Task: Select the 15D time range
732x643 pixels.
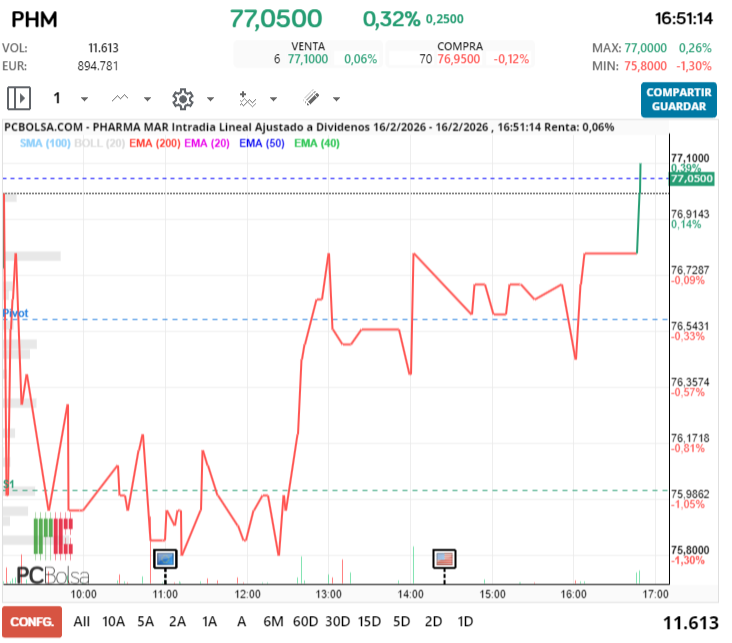Action: pos(369,622)
